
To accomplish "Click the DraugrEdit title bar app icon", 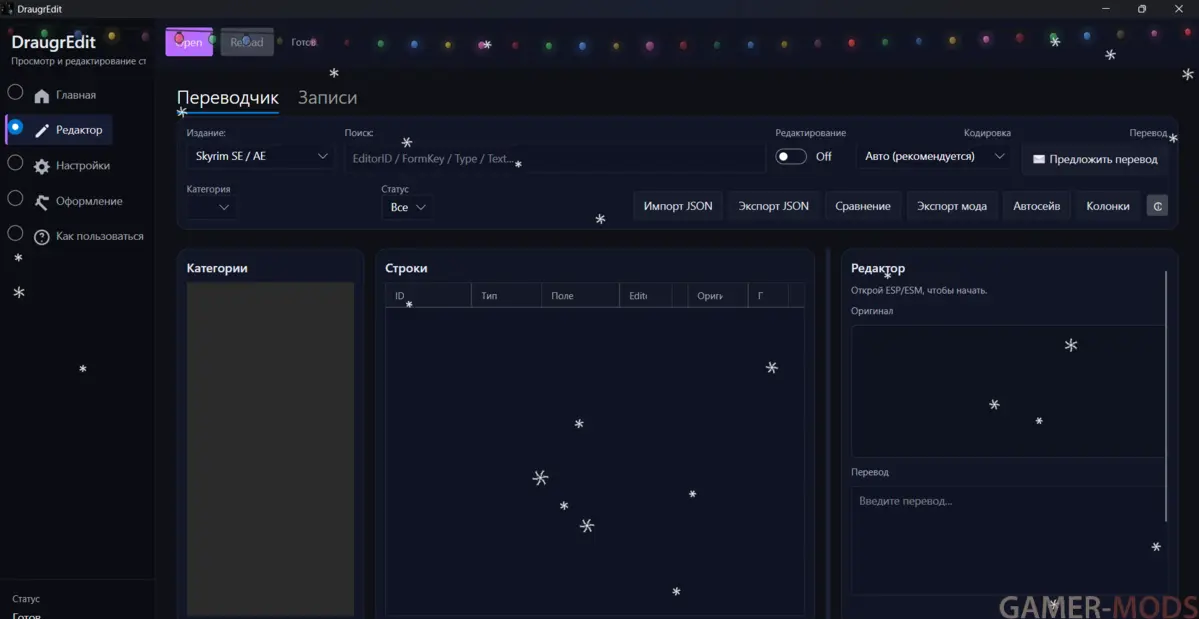I will [8, 9].
